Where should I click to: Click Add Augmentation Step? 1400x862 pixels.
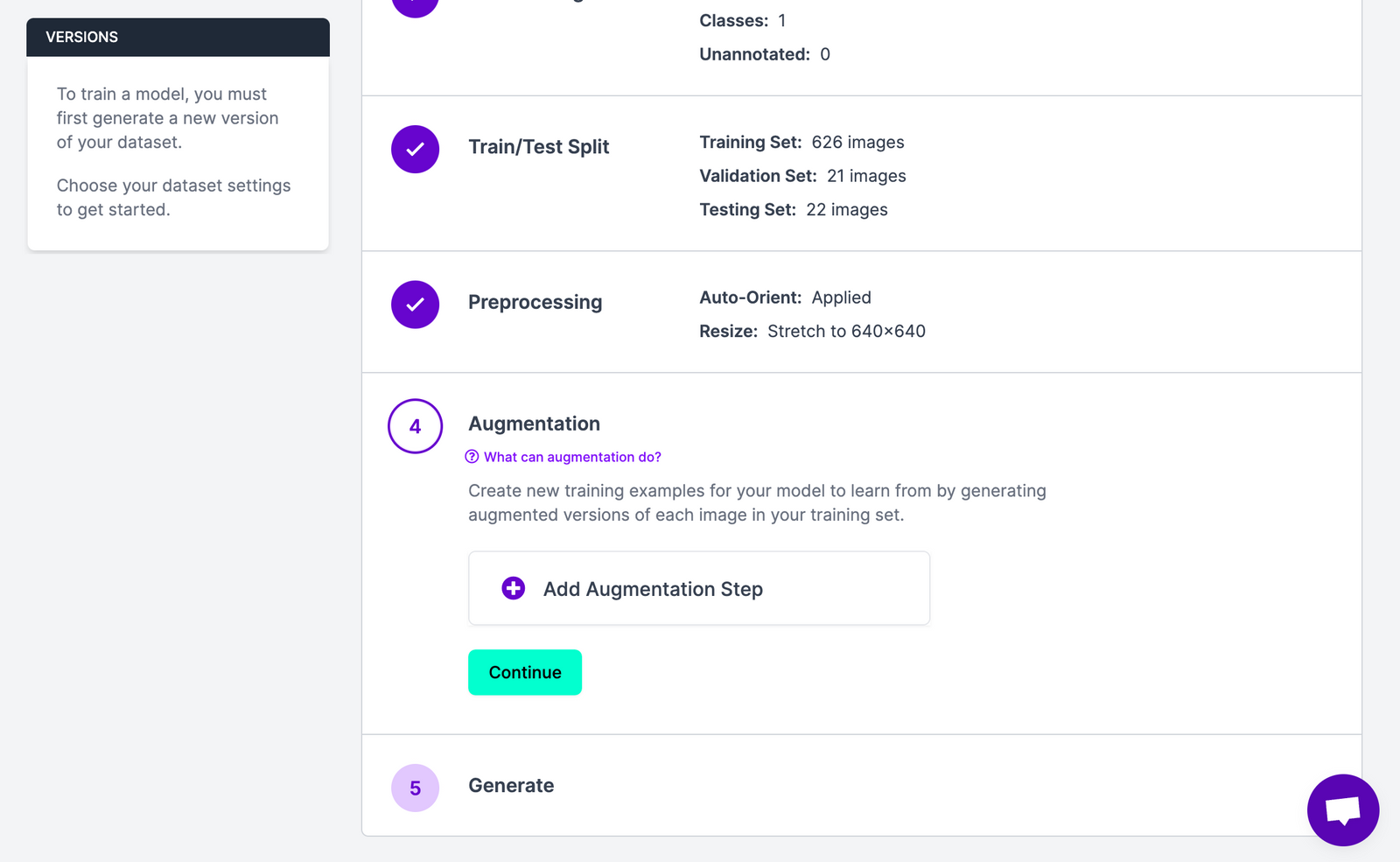[697, 588]
